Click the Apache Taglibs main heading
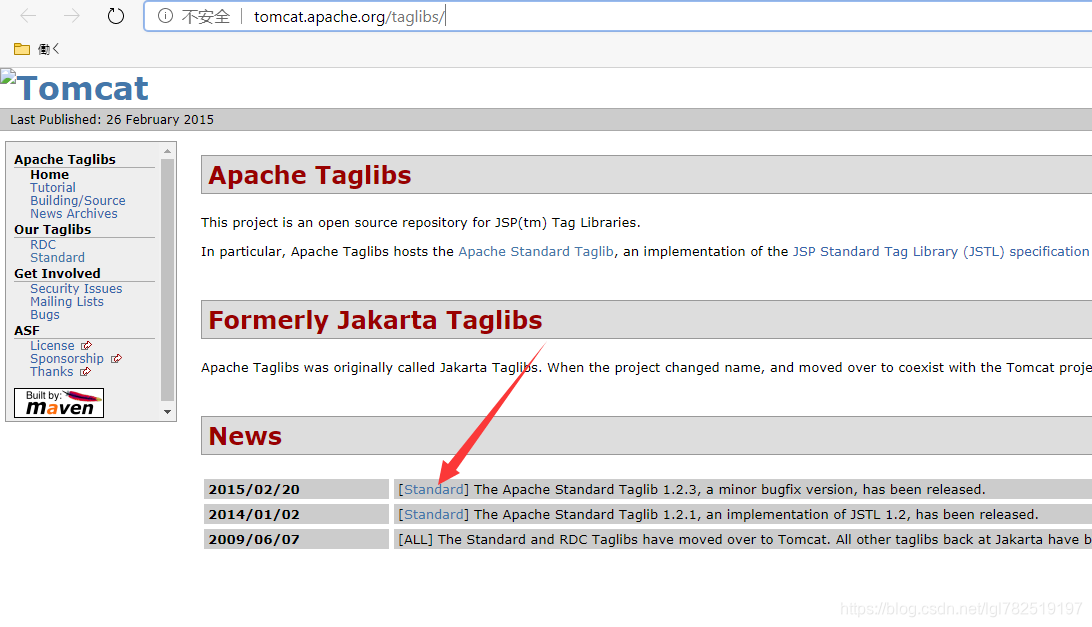 [310, 175]
